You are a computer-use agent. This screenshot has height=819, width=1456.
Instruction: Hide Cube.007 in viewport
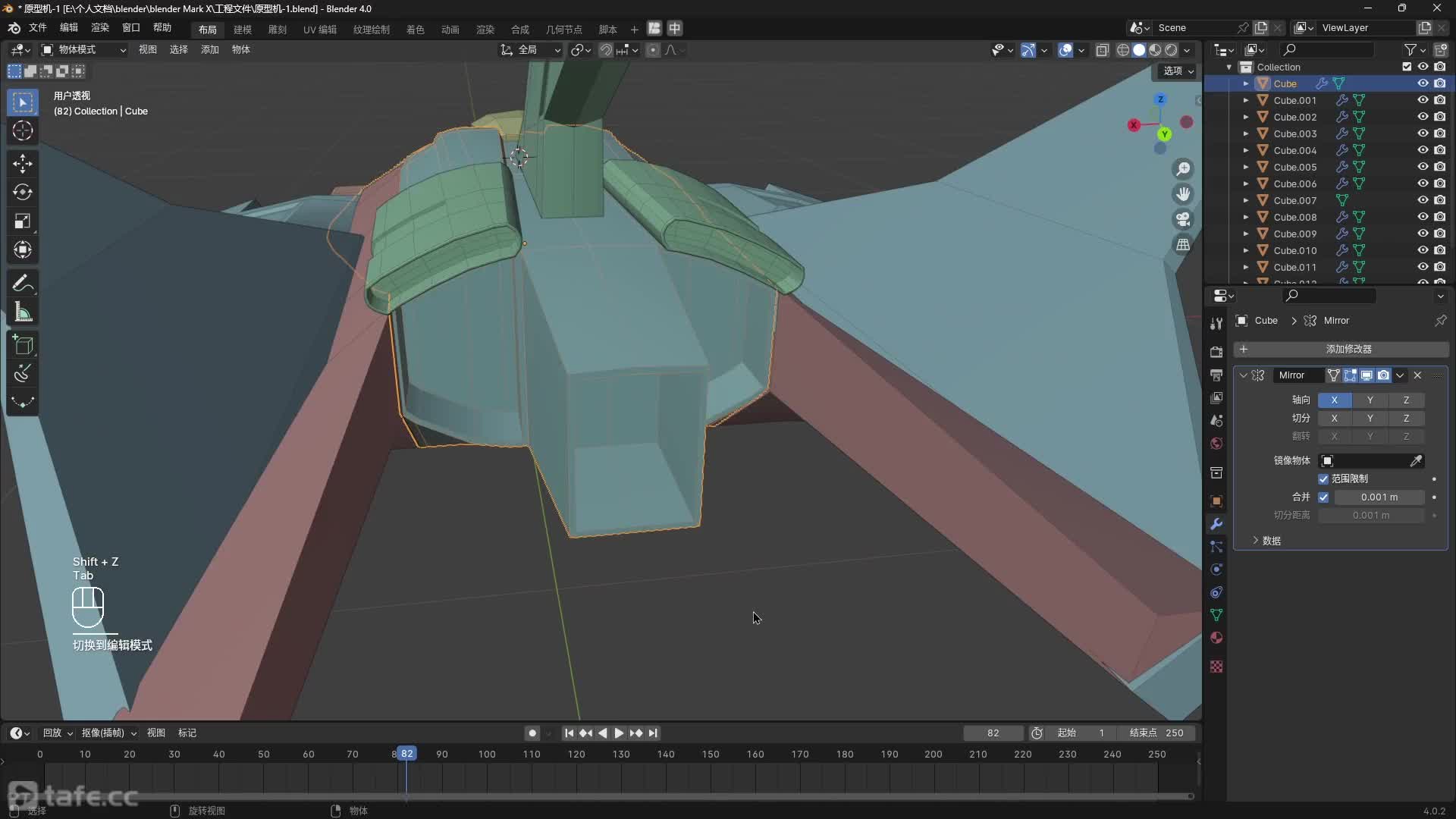1423,200
